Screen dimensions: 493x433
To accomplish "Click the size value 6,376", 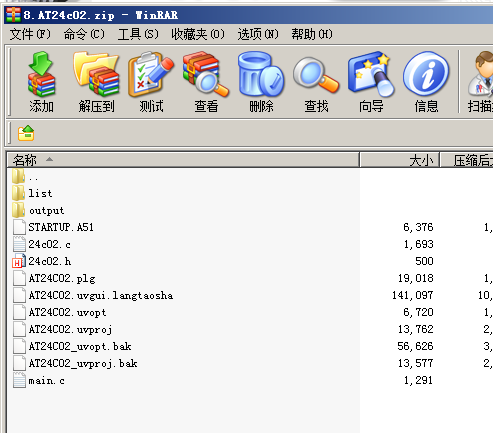I will [x=418, y=227].
